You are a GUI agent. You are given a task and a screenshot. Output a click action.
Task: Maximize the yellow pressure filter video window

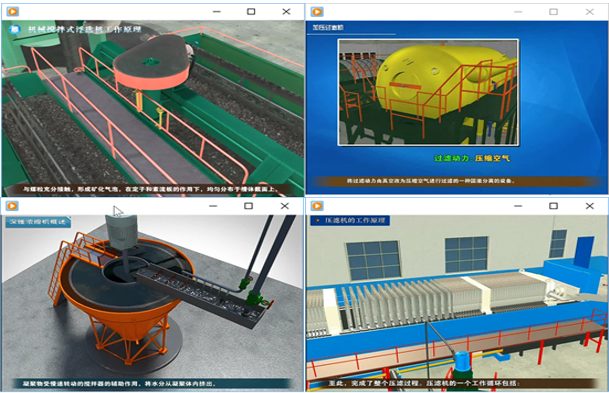coord(553,12)
